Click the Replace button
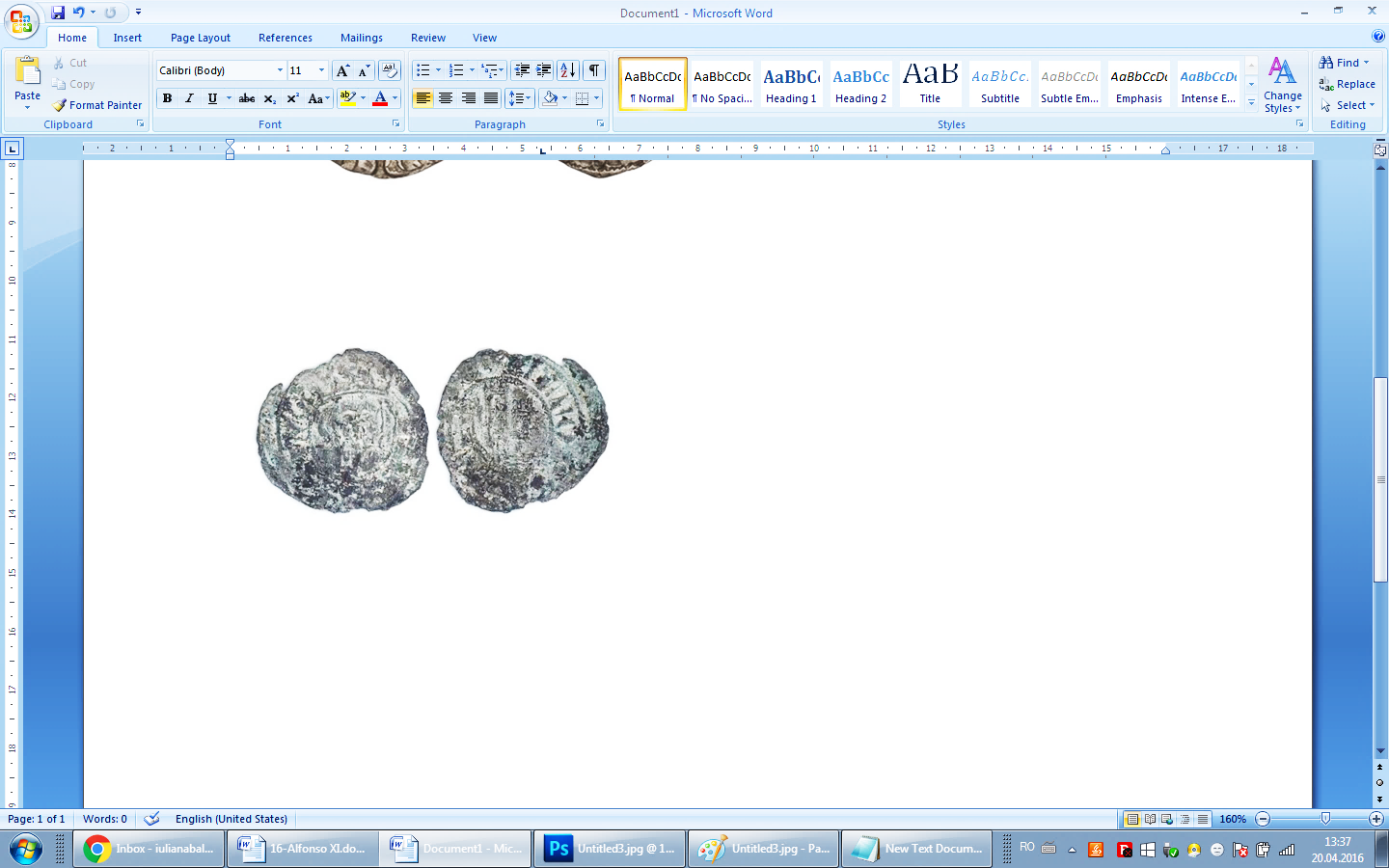Image resolution: width=1389 pixels, height=868 pixels. pos(1348,84)
